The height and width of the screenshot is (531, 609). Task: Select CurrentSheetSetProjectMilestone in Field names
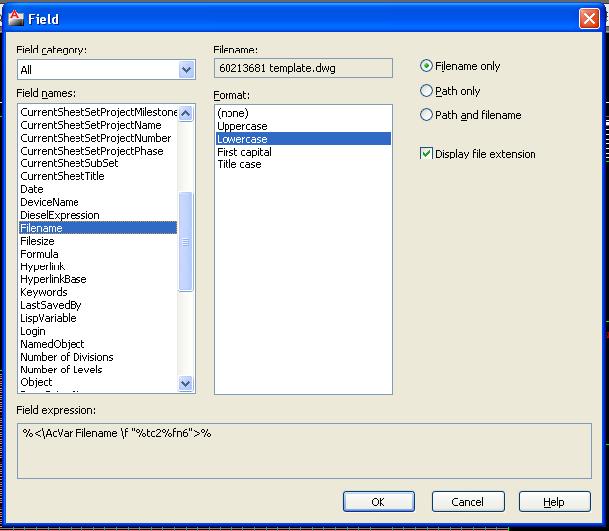[x=99, y=112]
